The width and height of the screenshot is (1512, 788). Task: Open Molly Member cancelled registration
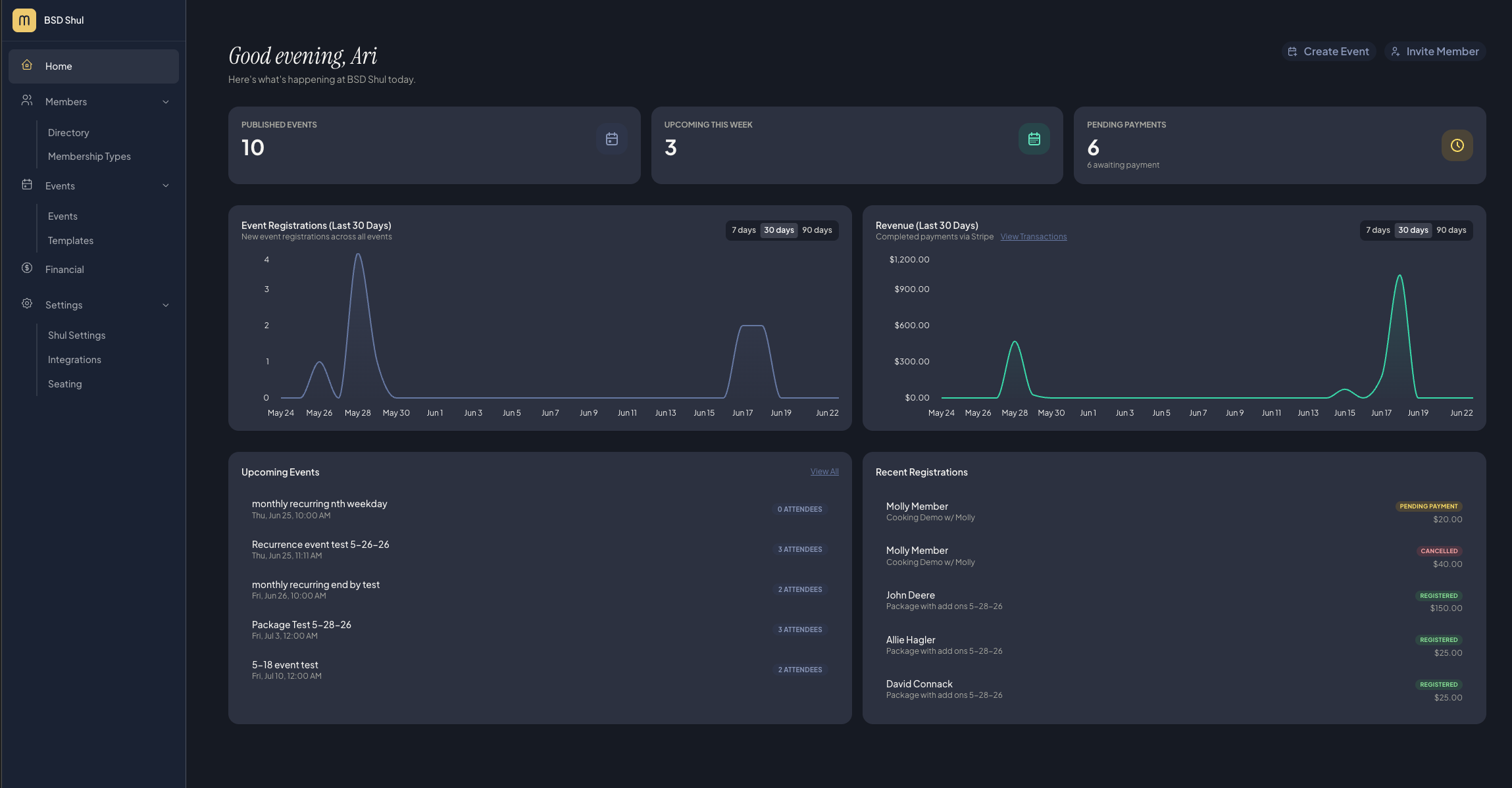click(1174, 556)
